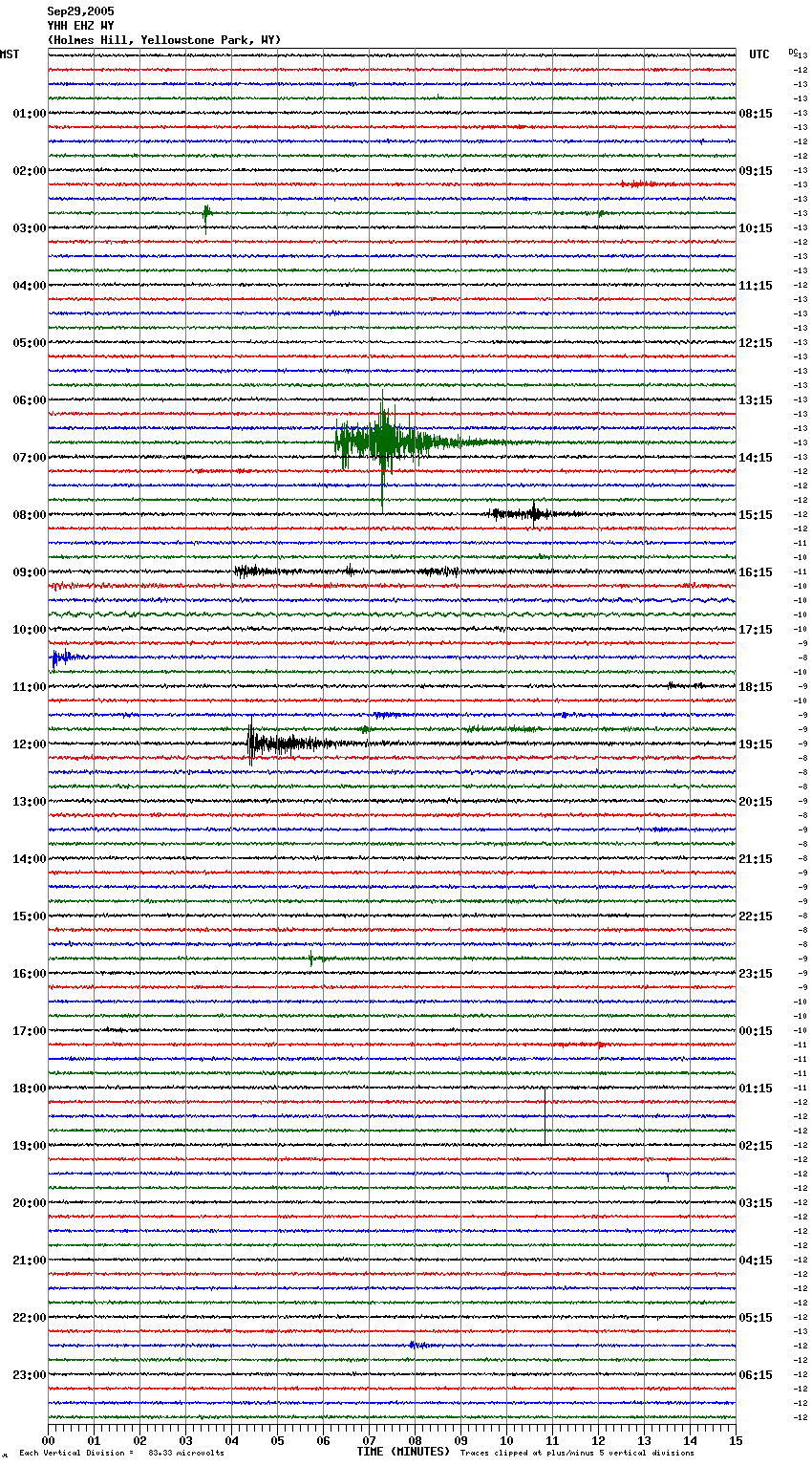The height and width of the screenshot is (1466, 812).
Task: Select minute tick 07 on time axis
Action: (369, 1441)
